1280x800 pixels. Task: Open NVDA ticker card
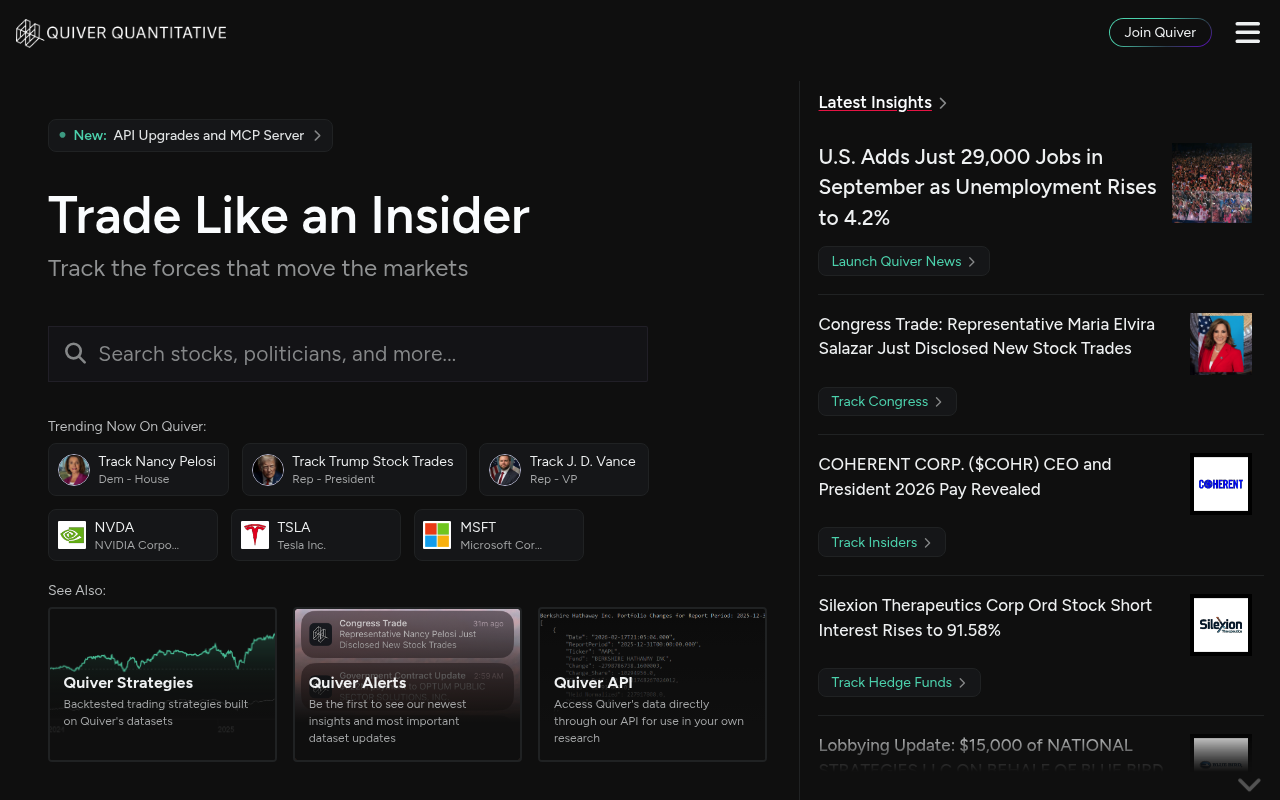[x=133, y=535]
